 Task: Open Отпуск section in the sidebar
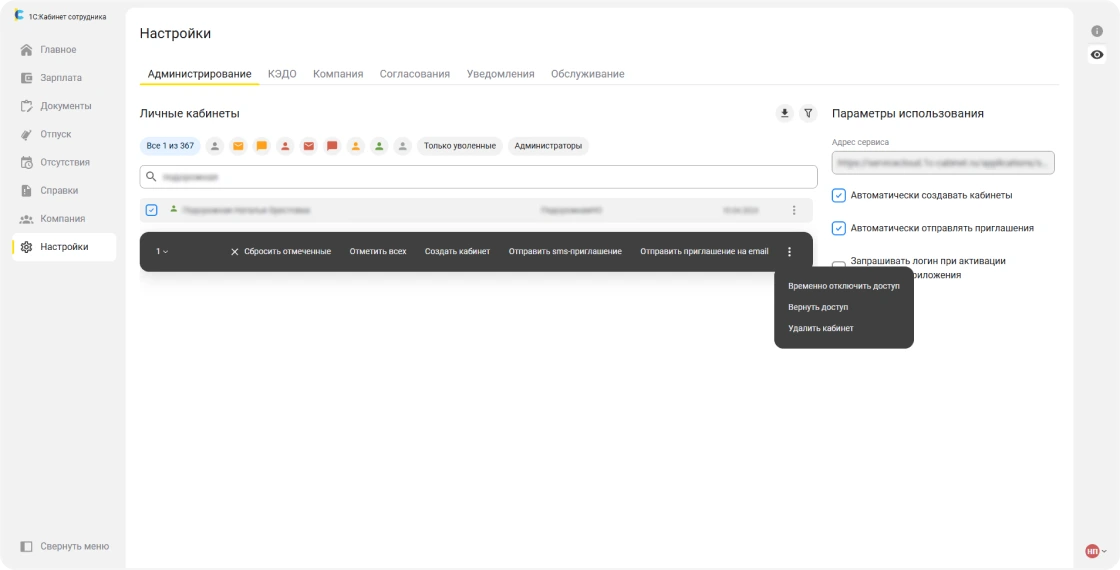click(x=56, y=134)
